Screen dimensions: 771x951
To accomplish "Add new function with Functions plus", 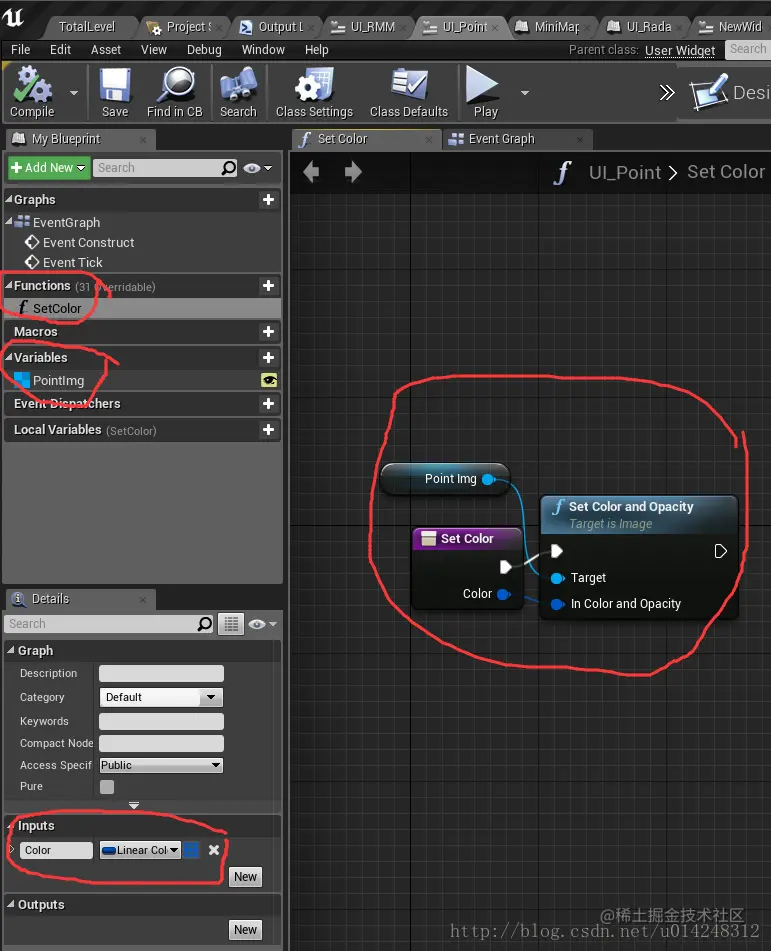I will click(x=268, y=286).
